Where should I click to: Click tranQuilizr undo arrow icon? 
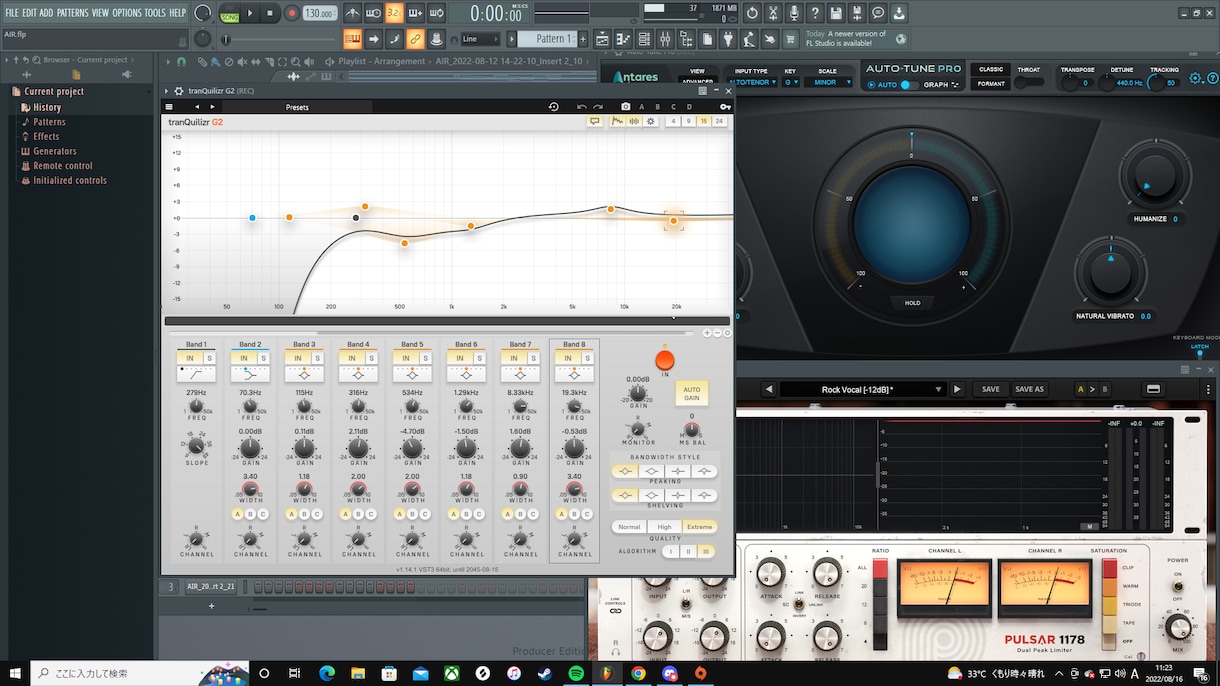pyautogui.click(x=582, y=106)
